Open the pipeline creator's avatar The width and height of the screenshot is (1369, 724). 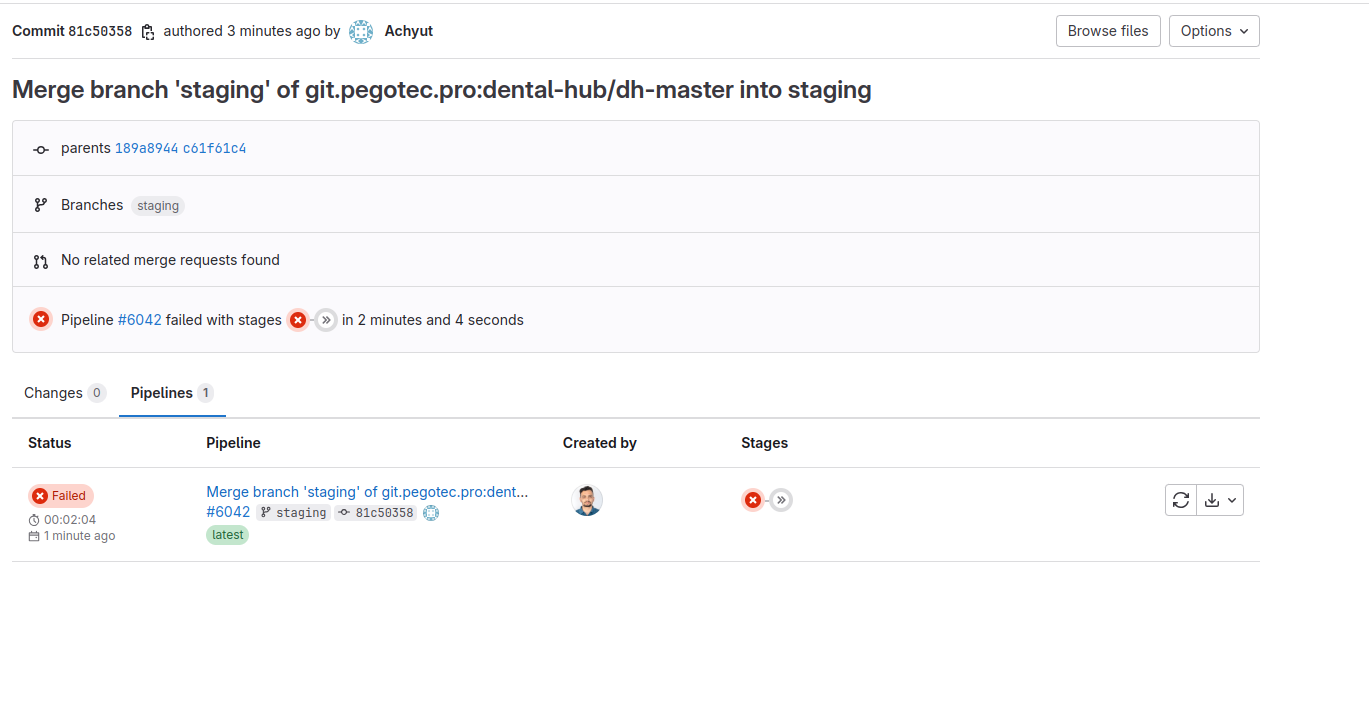coord(587,500)
